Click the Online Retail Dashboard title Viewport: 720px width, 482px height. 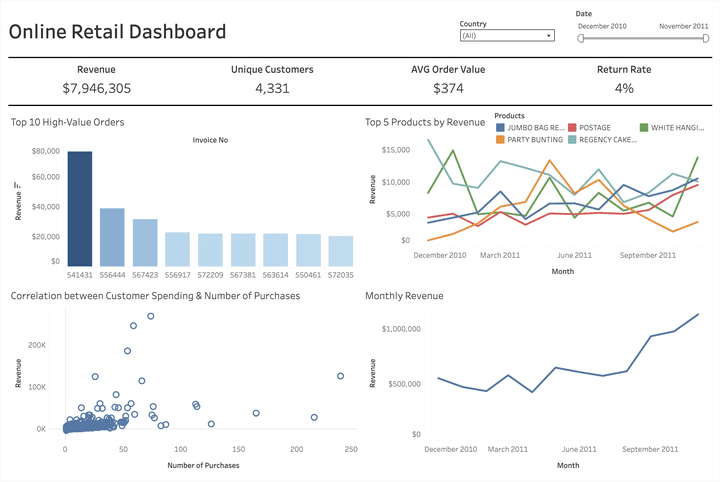point(118,32)
